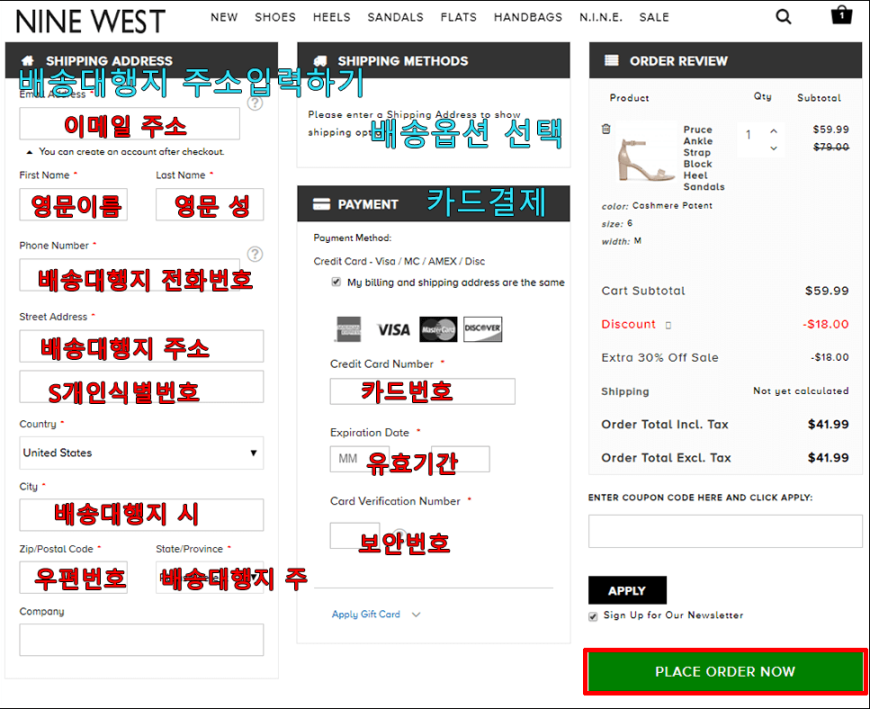Viewport: 870px width, 709px height.
Task: Focus the Credit Card Number field
Action: click(423, 392)
